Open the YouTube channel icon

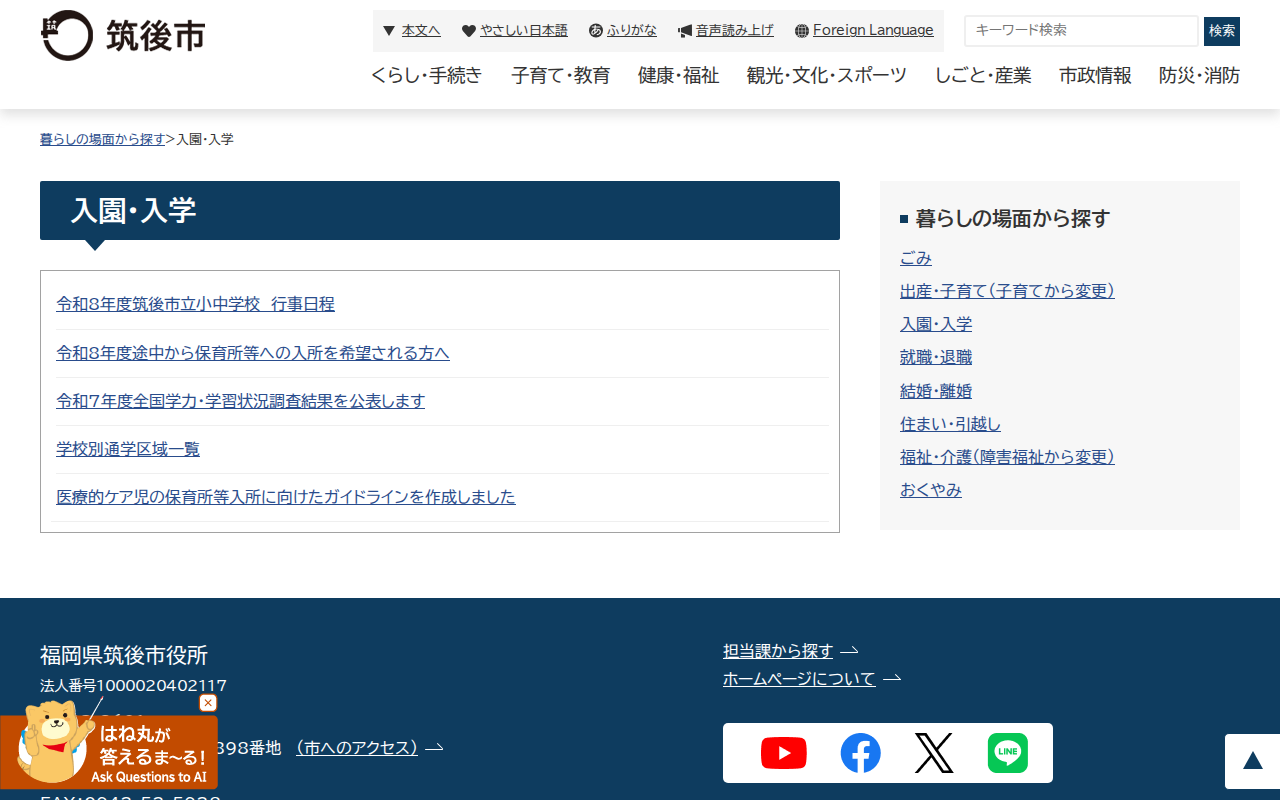click(x=784, y=753)
